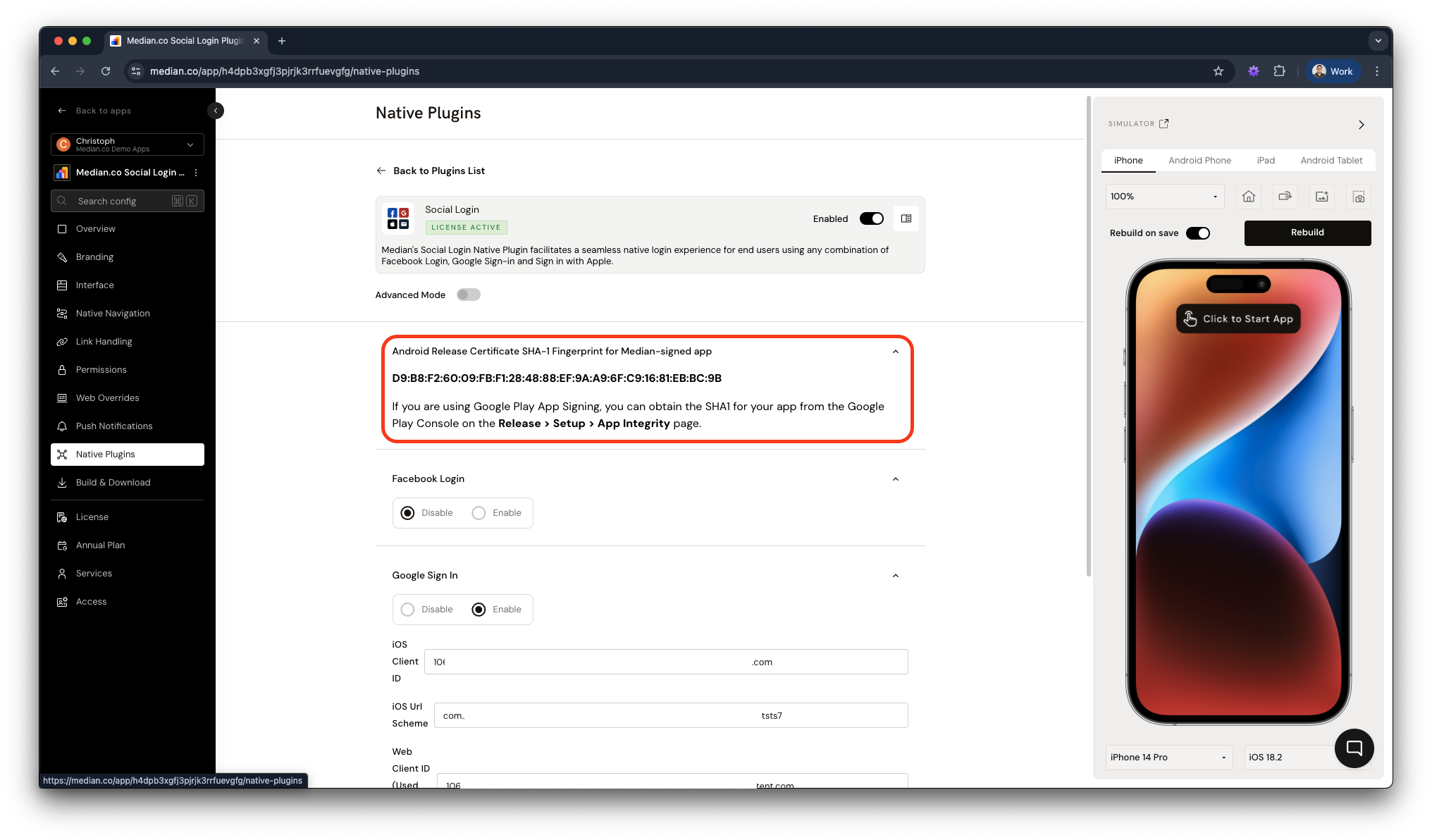Click the Push Notifications bell icon
Screen dimensions: 1432x840
coord(62,426)
